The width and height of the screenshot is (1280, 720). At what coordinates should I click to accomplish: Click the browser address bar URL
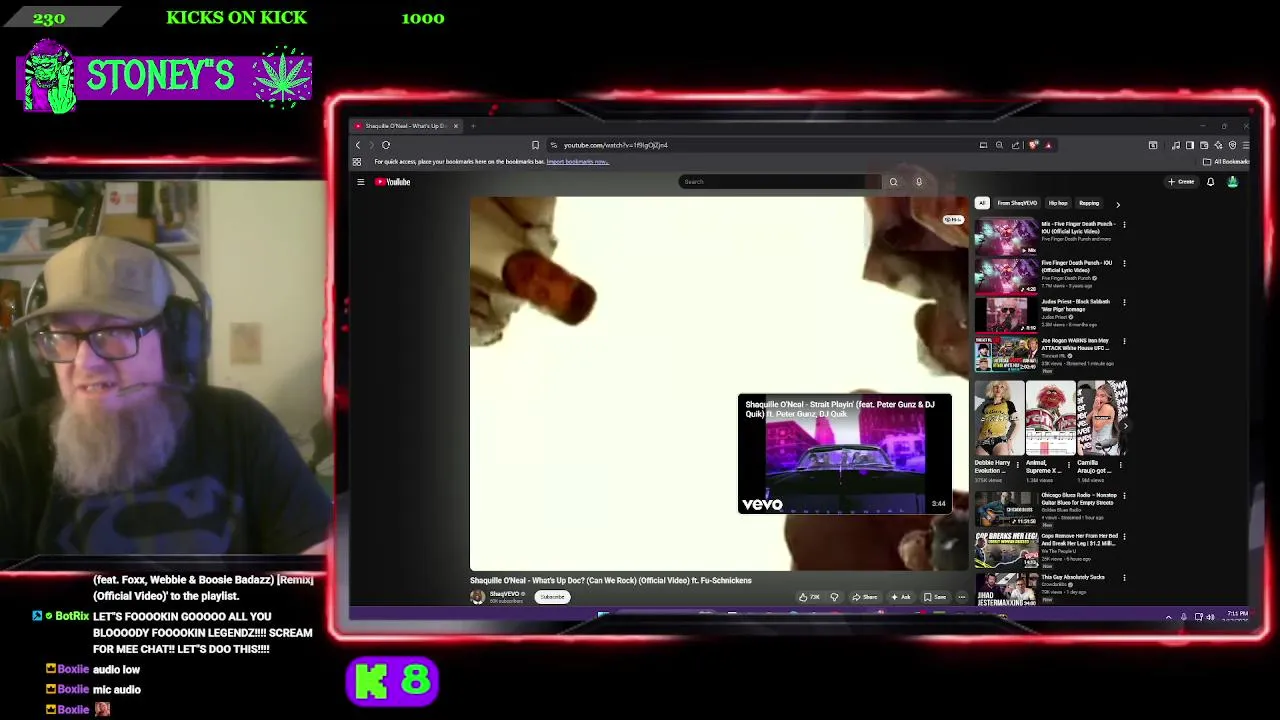pos(615,145)
